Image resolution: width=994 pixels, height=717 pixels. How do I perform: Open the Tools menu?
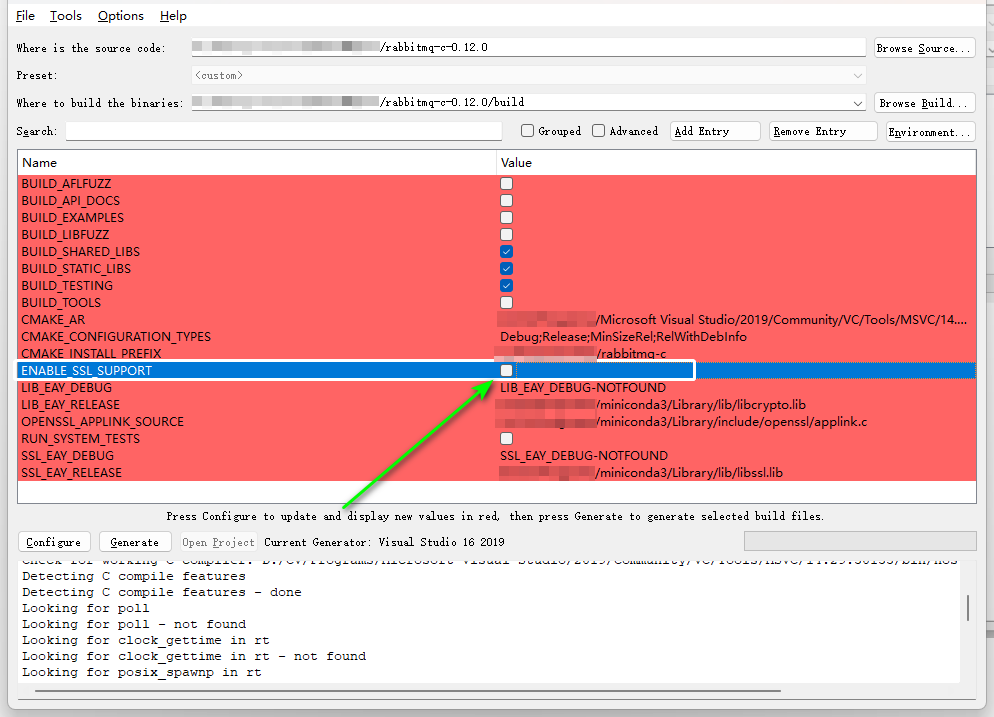click(x=66, y=16)
